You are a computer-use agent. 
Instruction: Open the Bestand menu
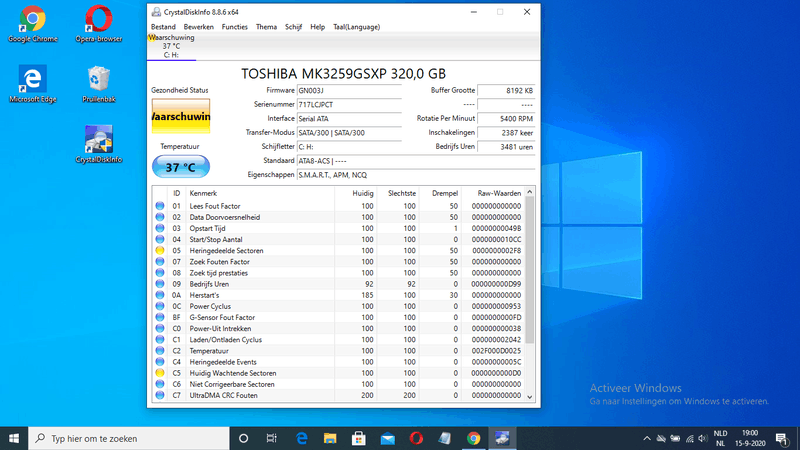(x=162, y=27)
